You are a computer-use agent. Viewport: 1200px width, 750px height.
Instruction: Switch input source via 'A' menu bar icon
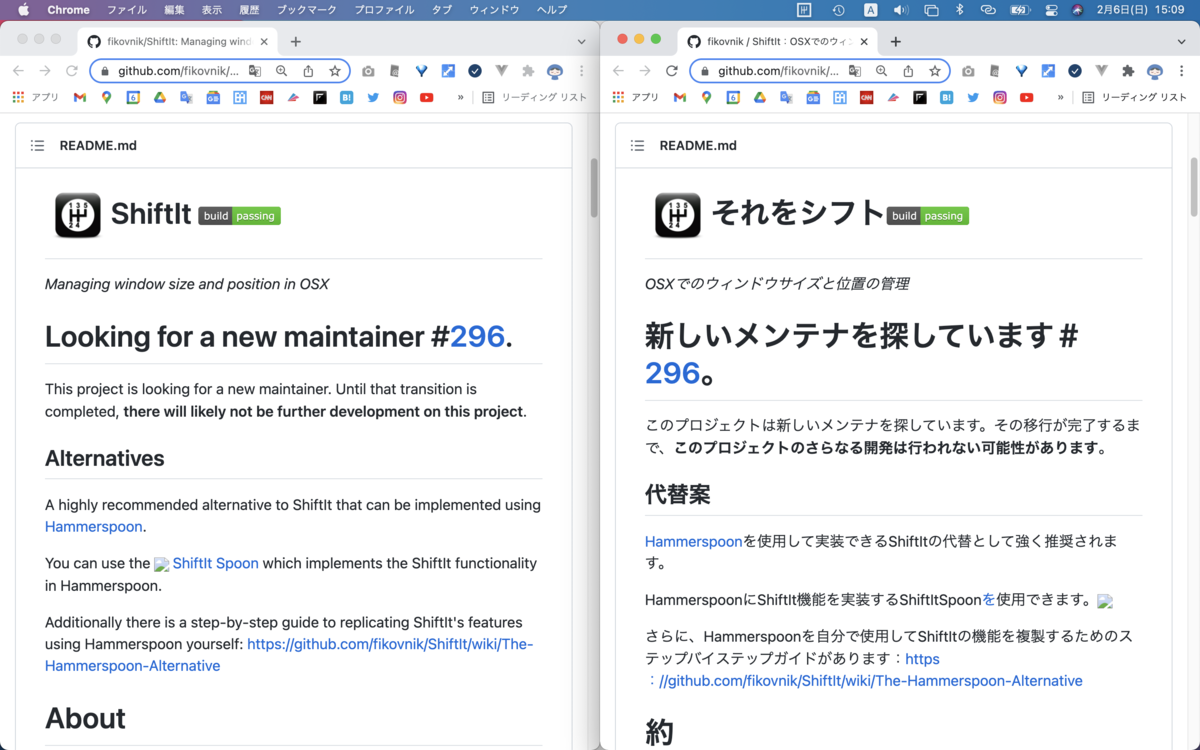pos(870,10)
